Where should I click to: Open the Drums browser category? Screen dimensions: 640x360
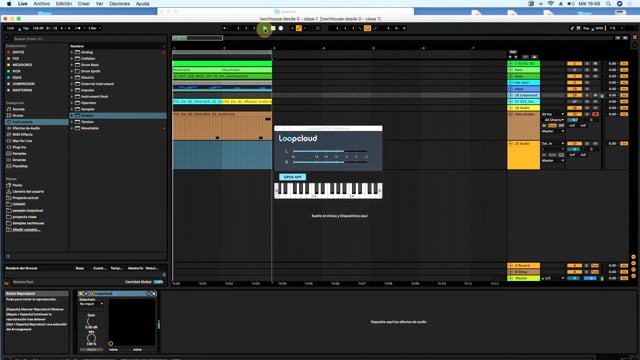[18, 116]
